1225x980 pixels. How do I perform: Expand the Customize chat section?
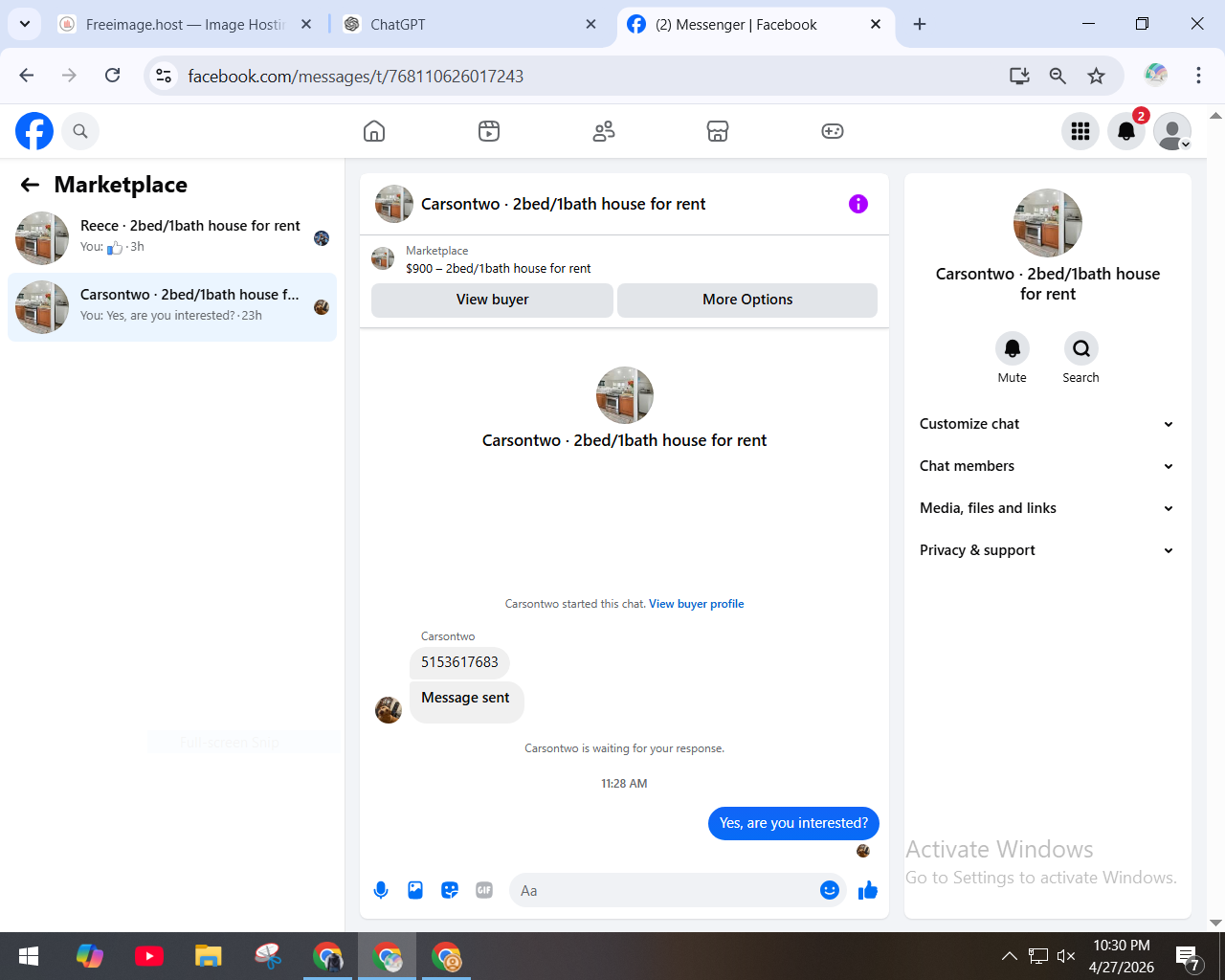pyautogui.click(x=1047, y=424)
